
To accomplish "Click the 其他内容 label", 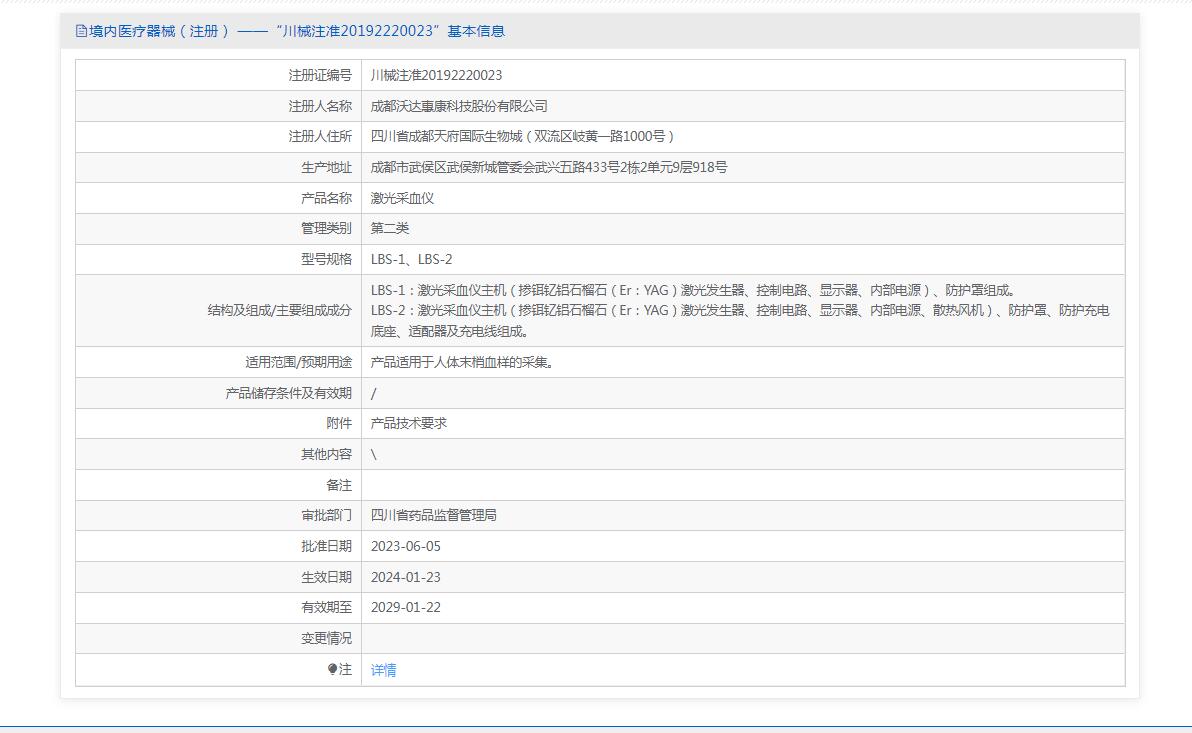I will click(x=326, y=454).
